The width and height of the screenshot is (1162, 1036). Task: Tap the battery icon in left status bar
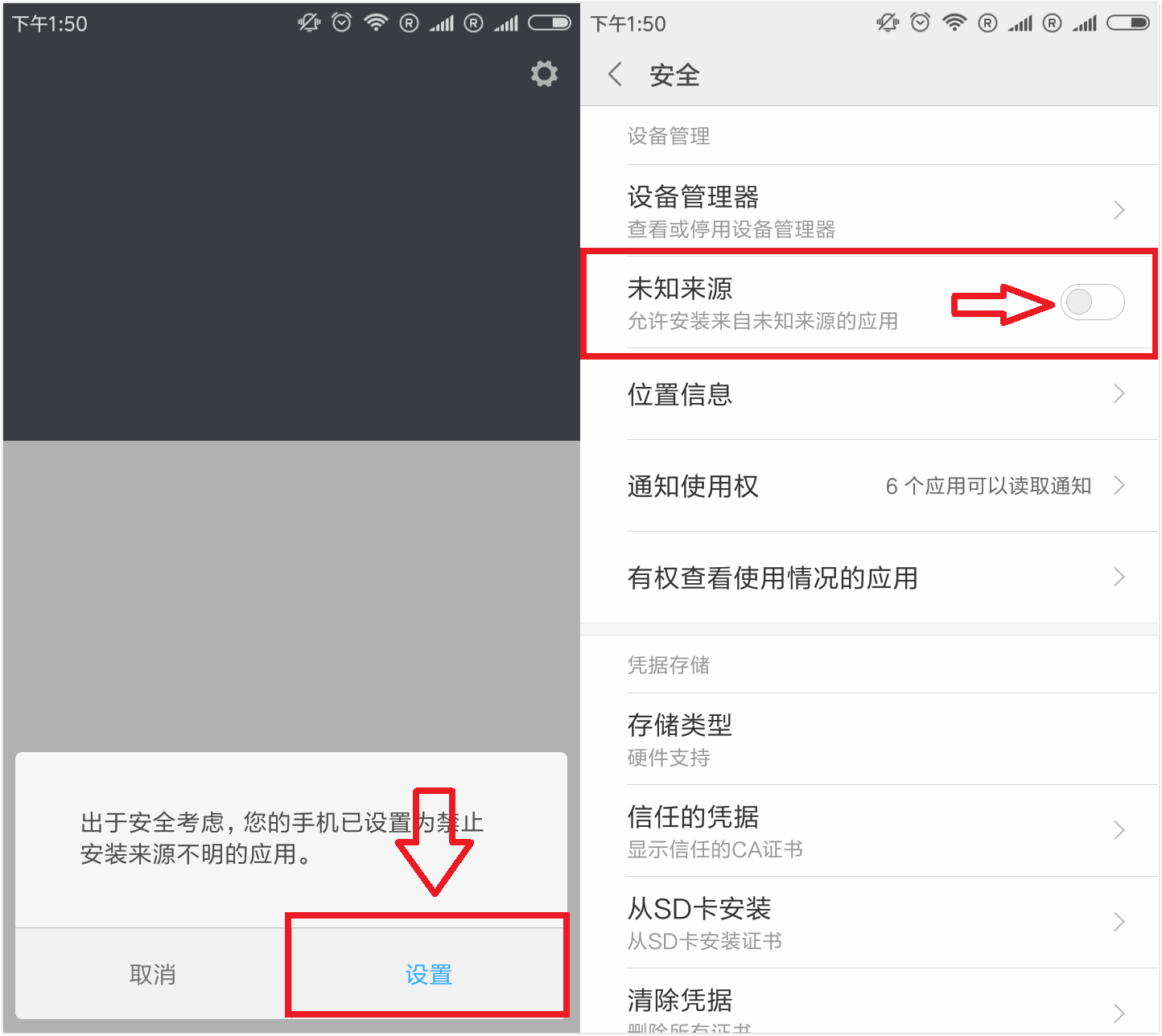[550, 23]
